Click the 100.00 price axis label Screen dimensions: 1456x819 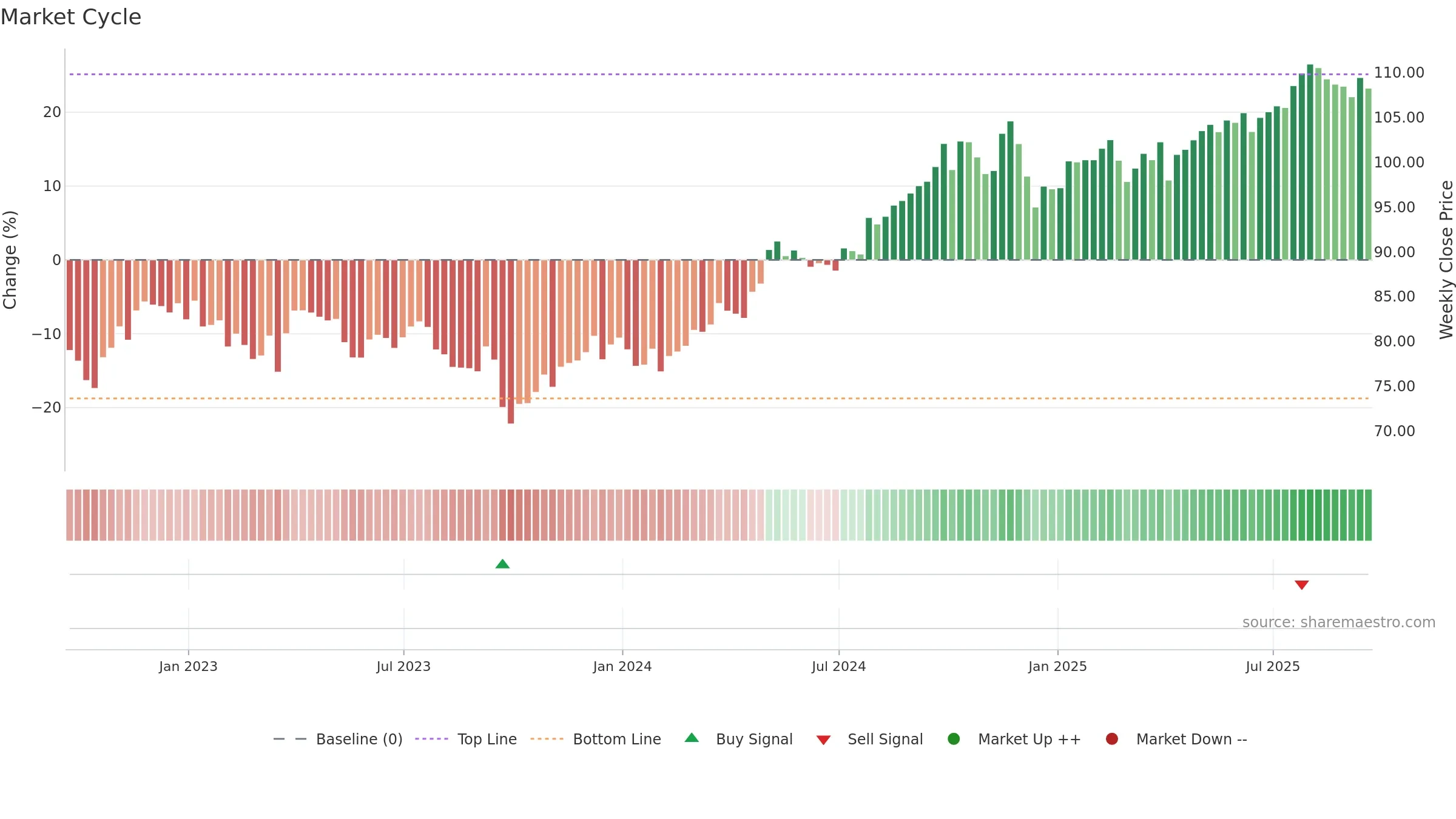click(x=1399, y=163)
